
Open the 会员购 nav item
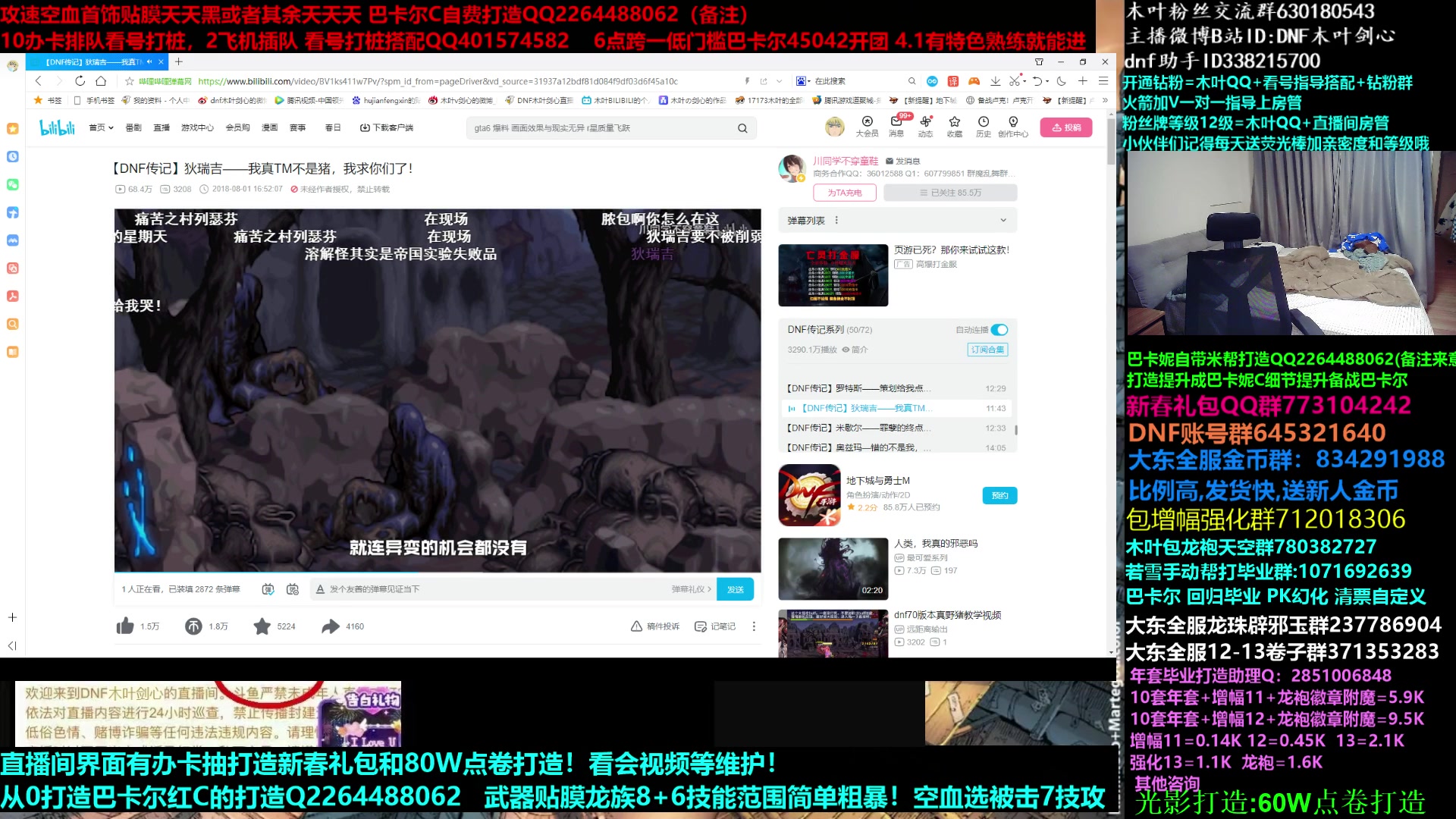237,127
